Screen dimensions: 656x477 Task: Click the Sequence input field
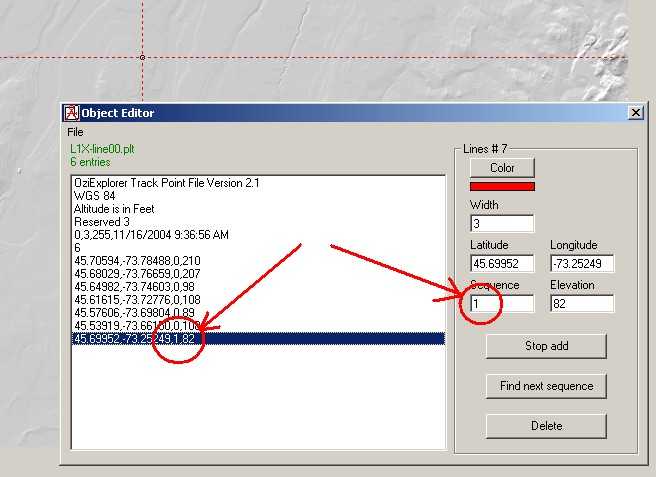tap(502, 303)
